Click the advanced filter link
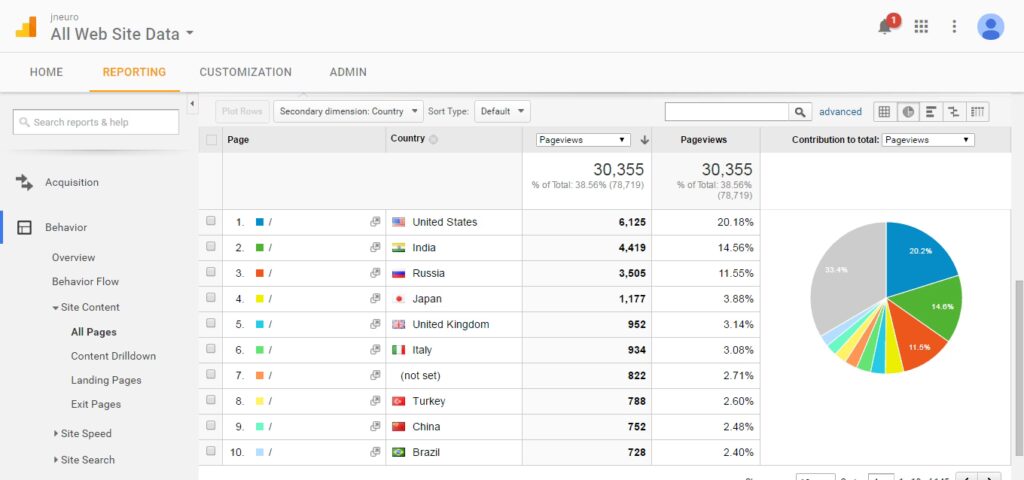This screenshot has width=1024, height=480. 840,112
